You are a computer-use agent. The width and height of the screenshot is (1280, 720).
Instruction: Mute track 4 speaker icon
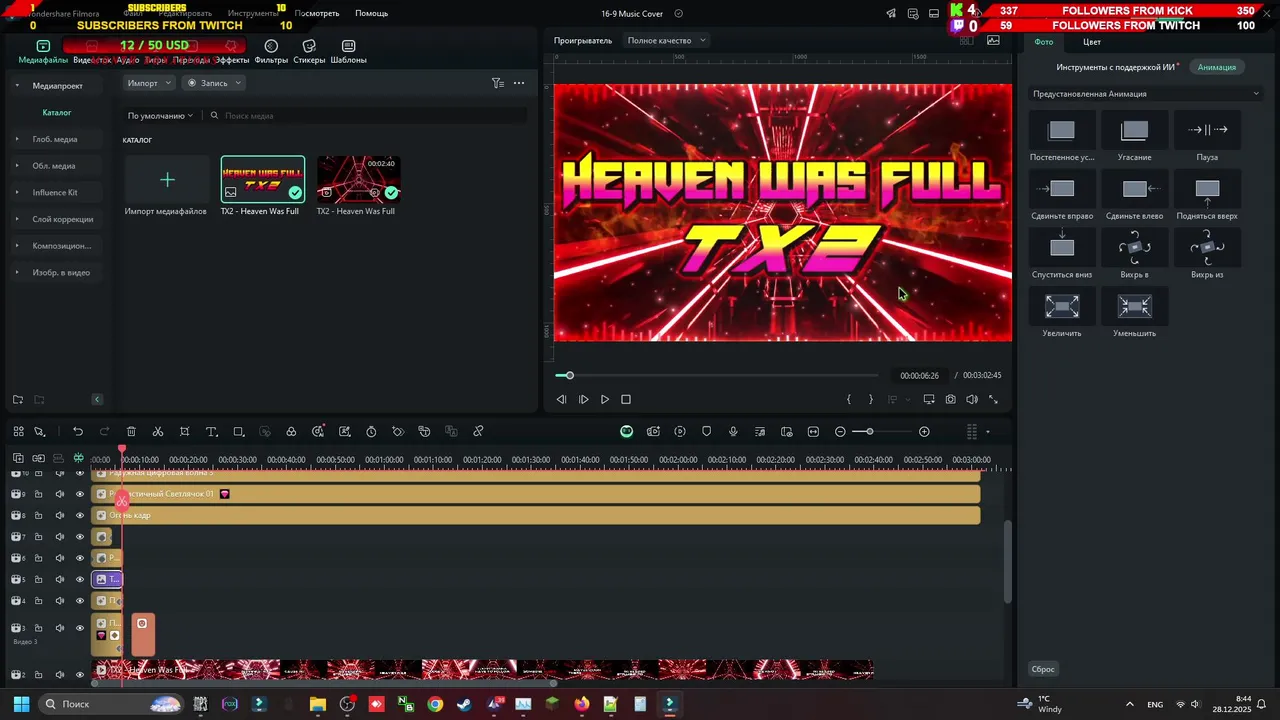click(x=59, y=601)
